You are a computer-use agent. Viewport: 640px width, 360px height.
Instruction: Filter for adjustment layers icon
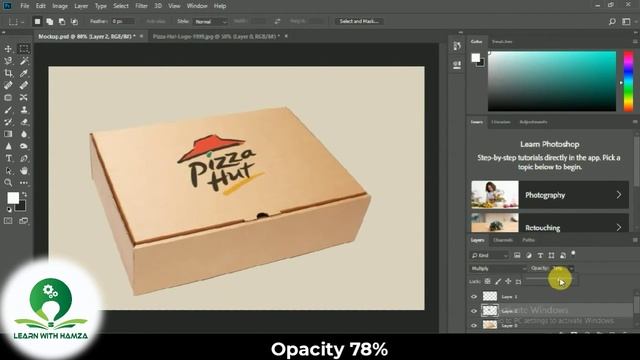coord(529,256)
